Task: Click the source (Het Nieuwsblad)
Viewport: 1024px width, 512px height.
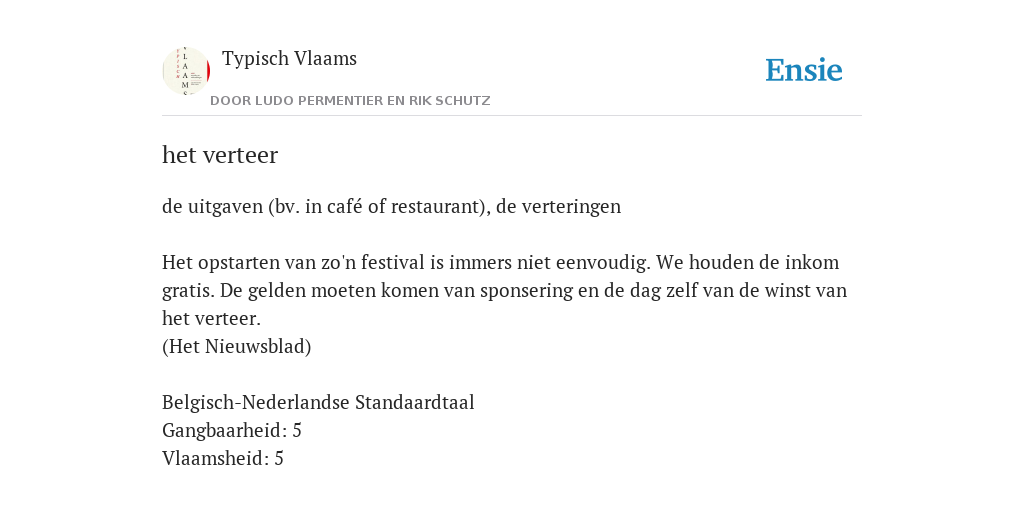Action: pyautogui.click(x=236, y=346)
